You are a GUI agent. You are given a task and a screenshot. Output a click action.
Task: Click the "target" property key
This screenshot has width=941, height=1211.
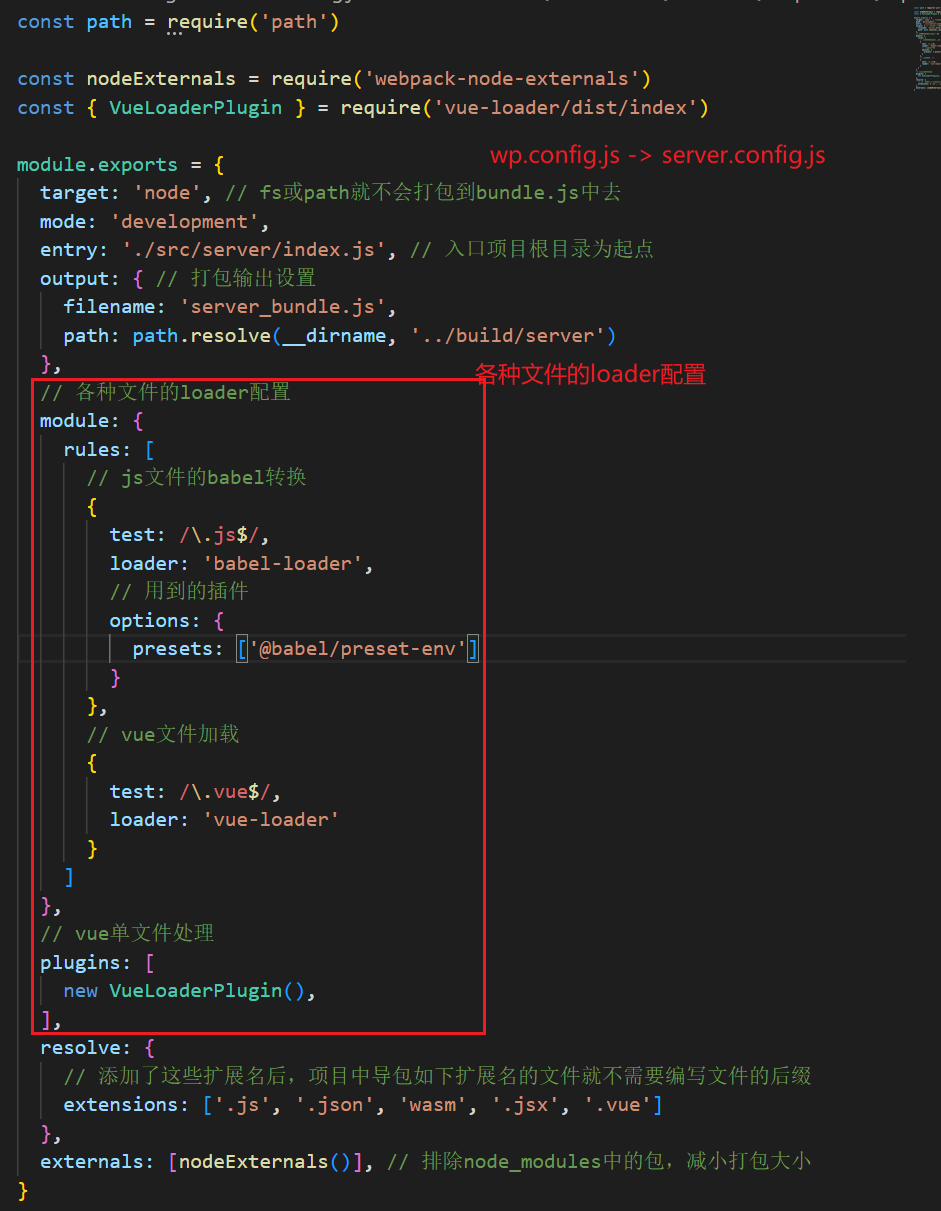[x=75, y=193]
